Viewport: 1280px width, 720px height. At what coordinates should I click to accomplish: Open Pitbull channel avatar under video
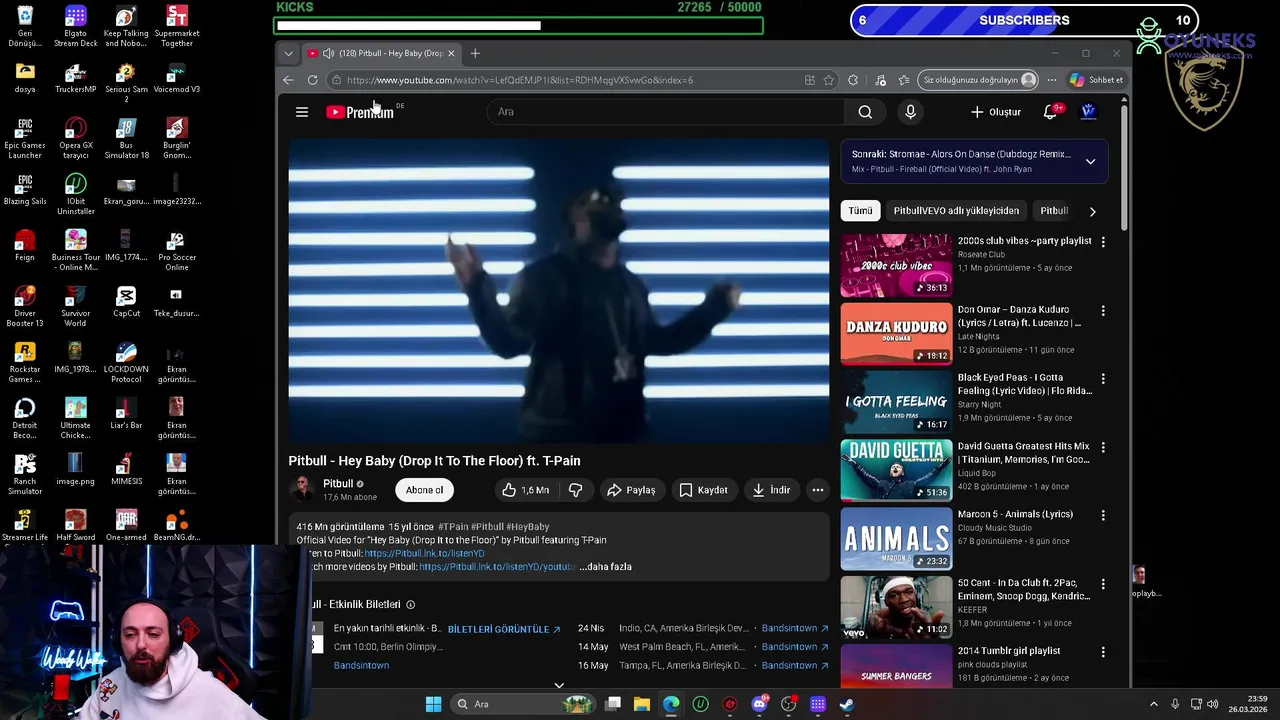coord(301,489)
